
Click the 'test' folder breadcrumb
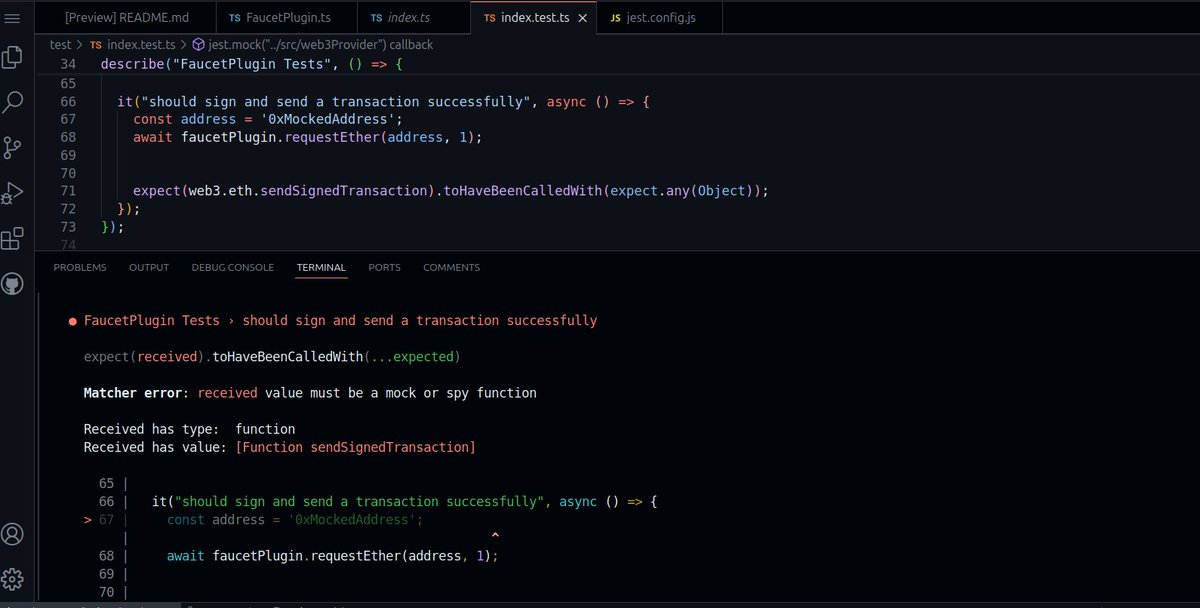(61, 44)
